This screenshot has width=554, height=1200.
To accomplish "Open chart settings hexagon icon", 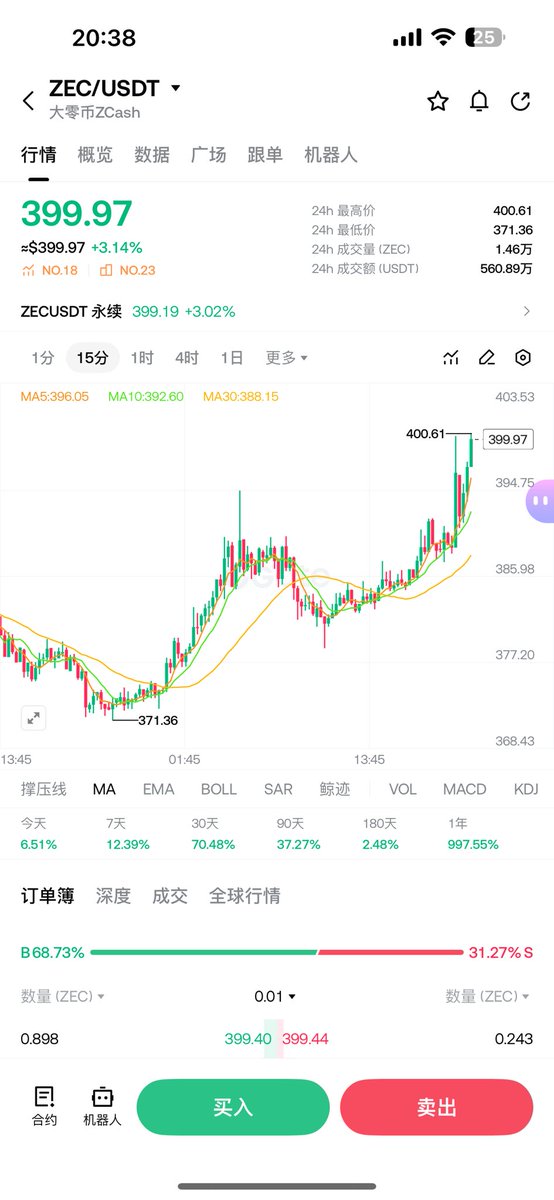I will pyautogui.click(x=523, y=358).
